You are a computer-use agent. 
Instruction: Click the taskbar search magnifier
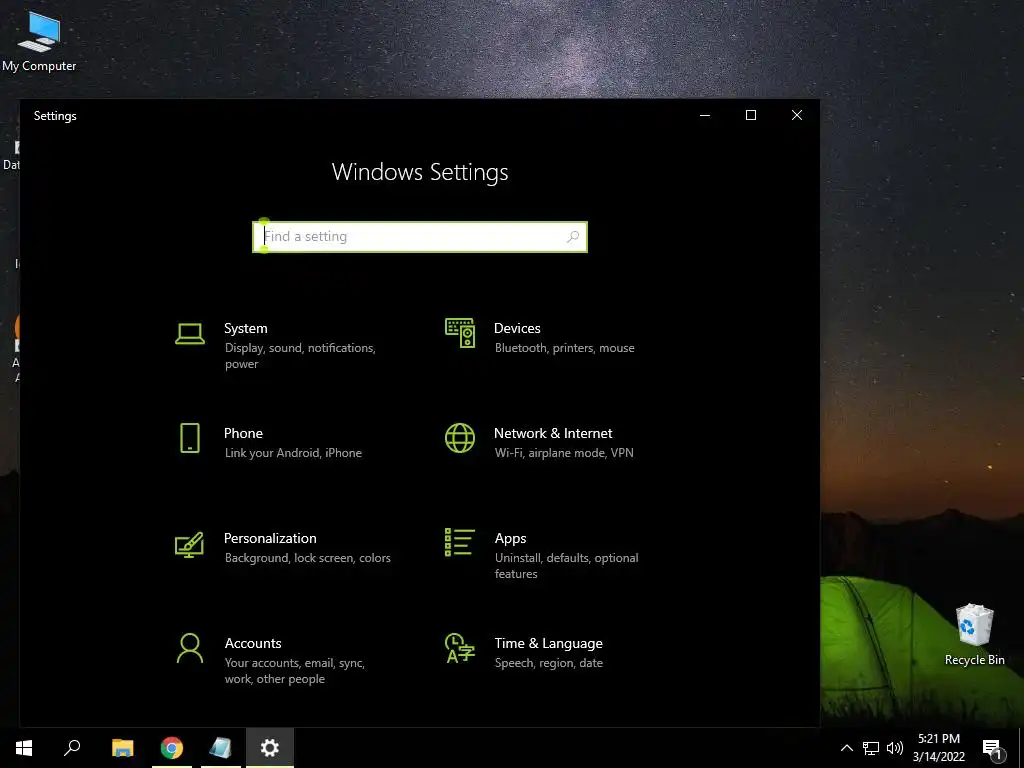click(72, 748)
